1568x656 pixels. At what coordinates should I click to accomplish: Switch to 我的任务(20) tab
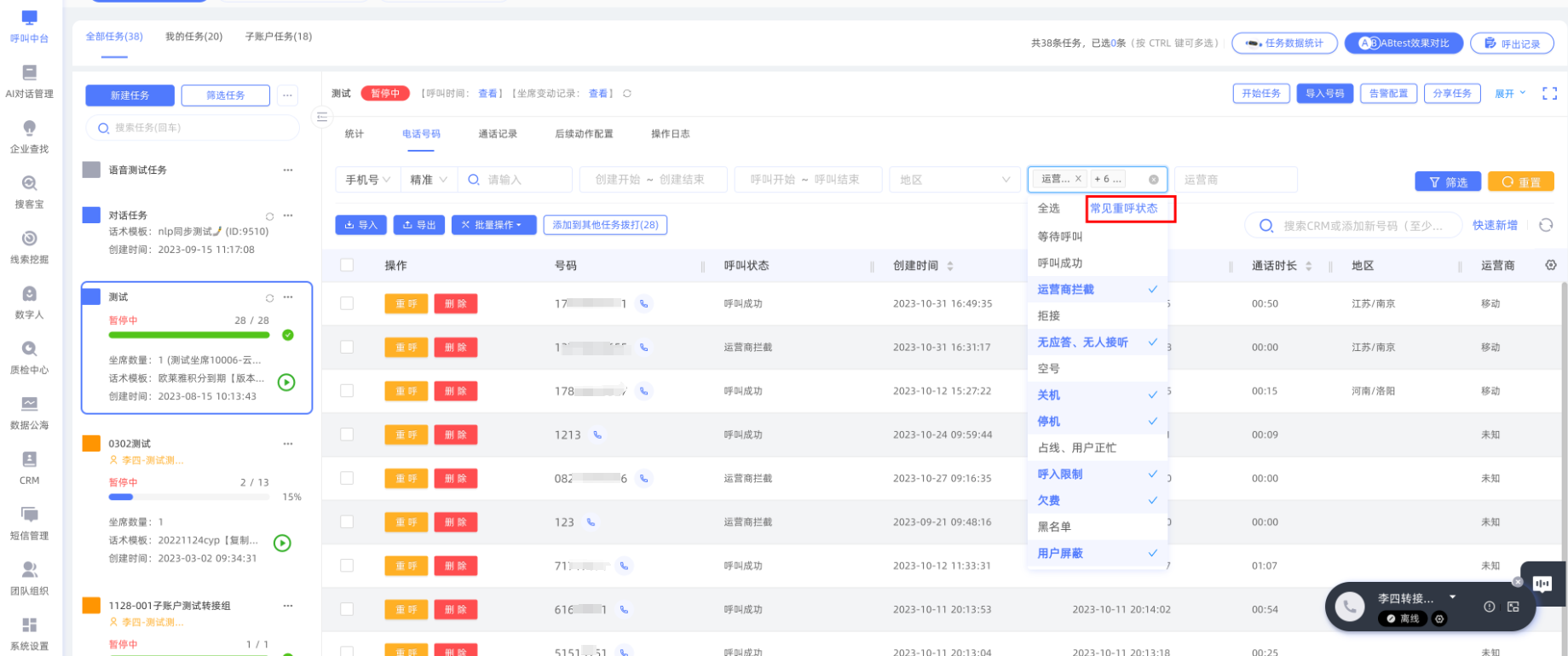click(193, 37)
